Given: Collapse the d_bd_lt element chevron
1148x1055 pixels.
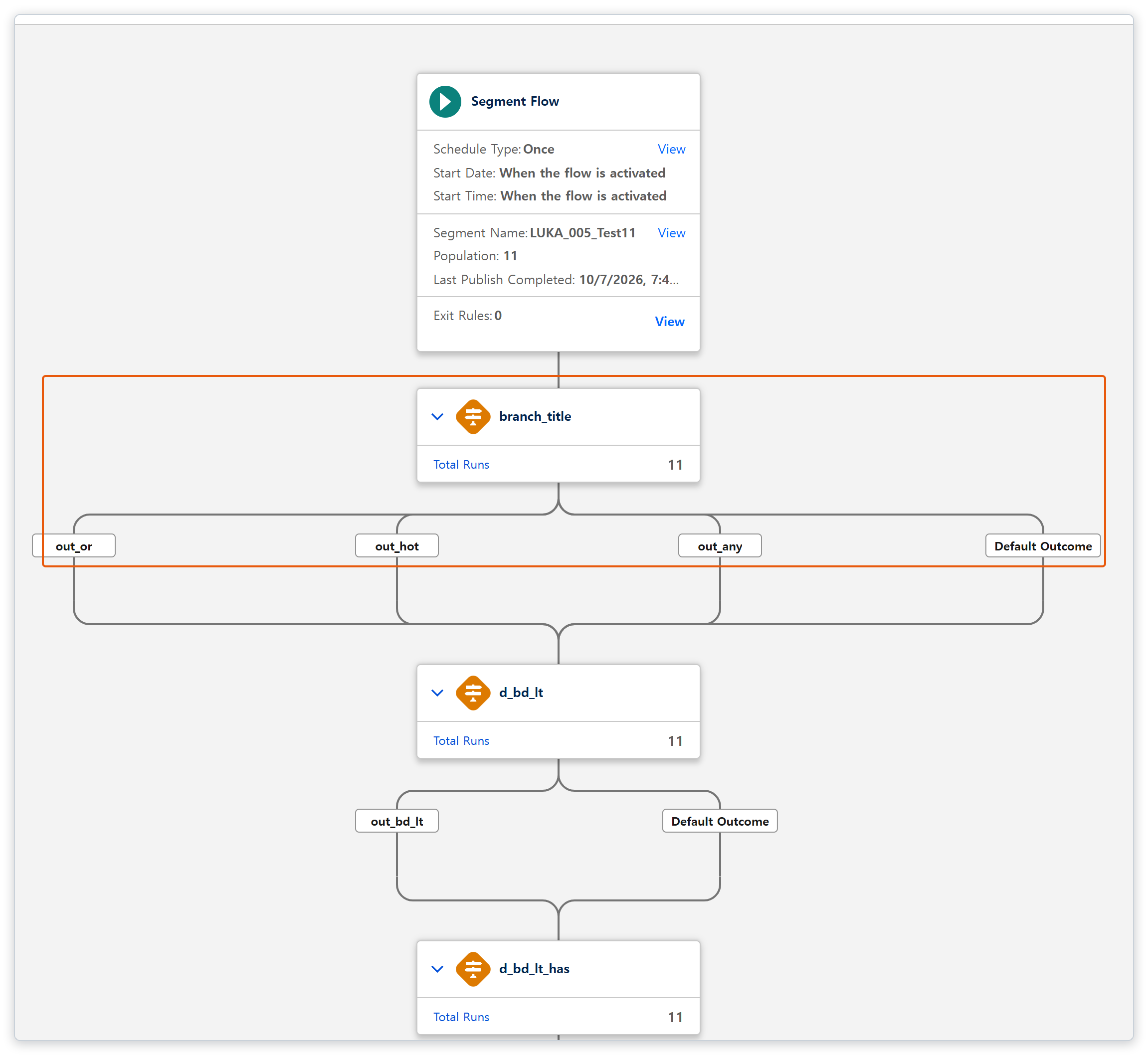Looking at the screenshot, I should point(437,693).
